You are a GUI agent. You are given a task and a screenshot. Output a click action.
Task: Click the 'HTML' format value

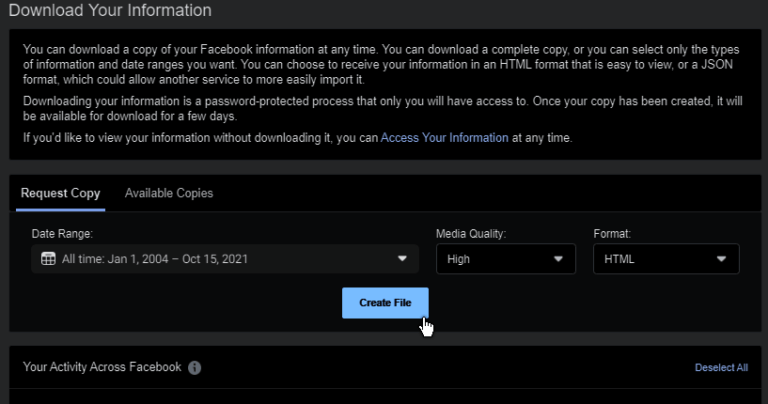[619, 259]
